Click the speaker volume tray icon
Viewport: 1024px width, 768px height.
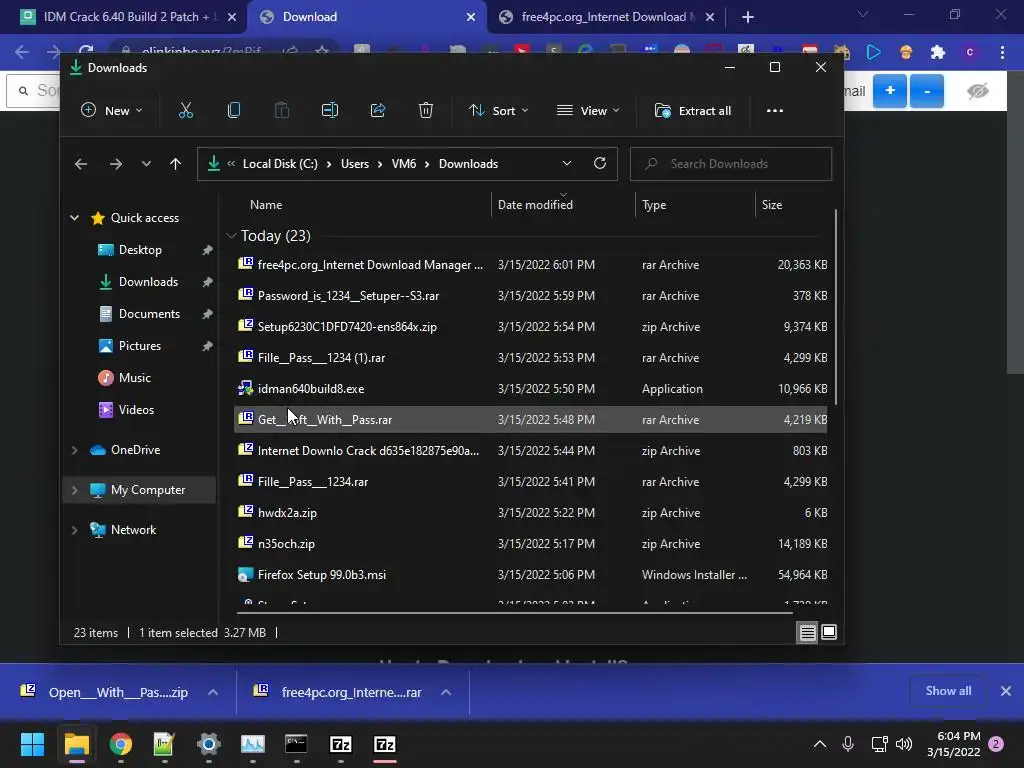(x=904, y=744)
